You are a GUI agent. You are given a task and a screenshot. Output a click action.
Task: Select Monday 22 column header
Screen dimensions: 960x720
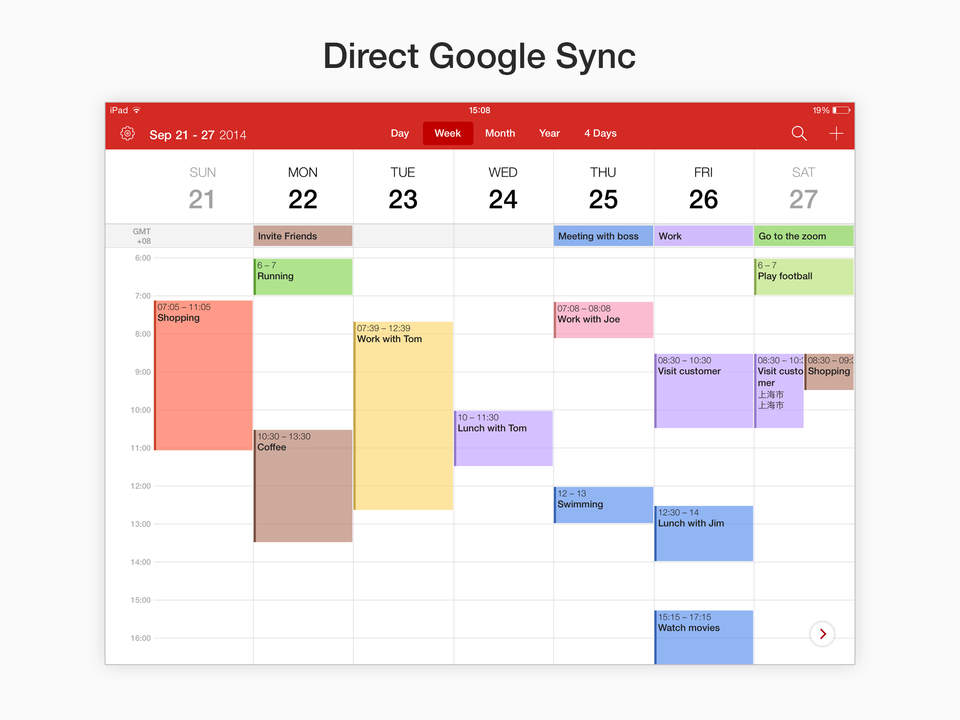point(302,188)
